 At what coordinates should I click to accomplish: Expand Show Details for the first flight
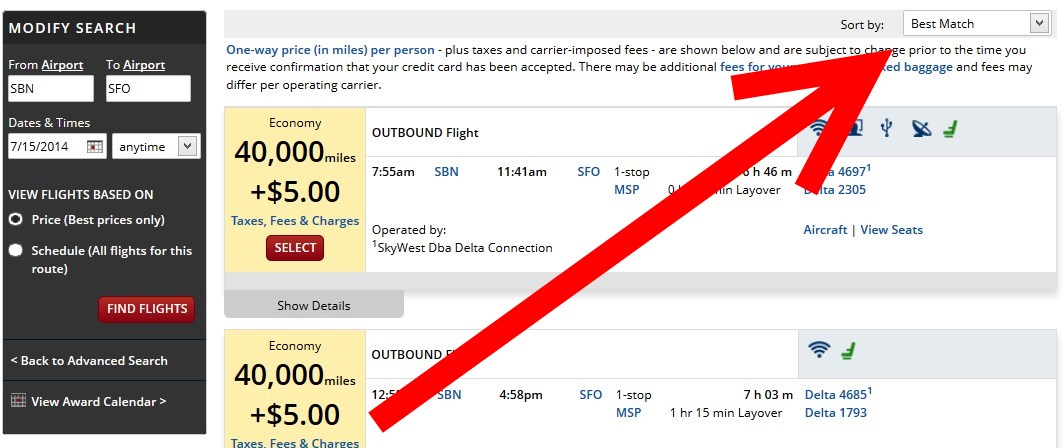tap(314, 305)
